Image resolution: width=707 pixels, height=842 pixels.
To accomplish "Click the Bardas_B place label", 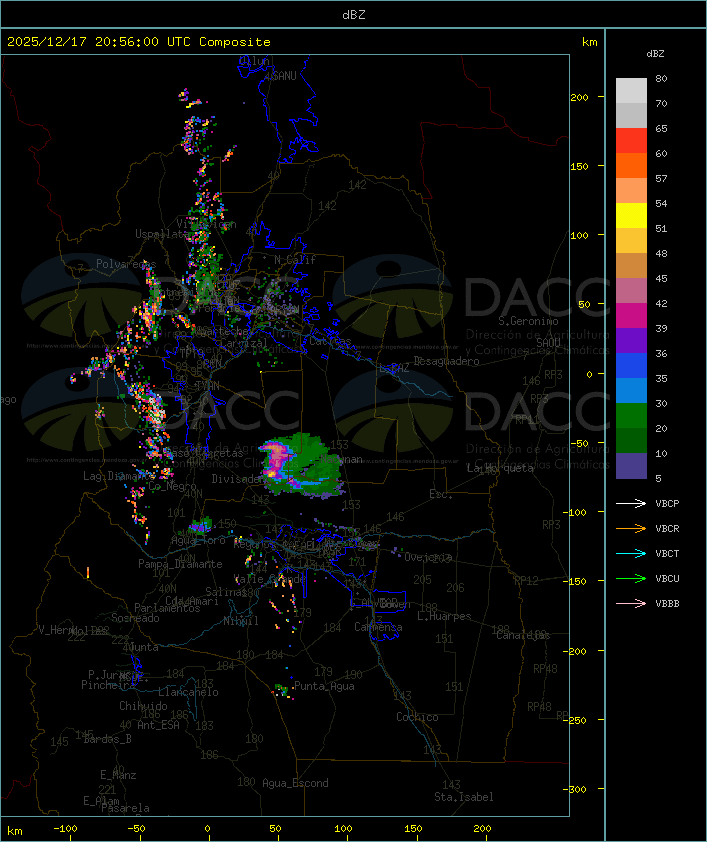I will point(107,739).
